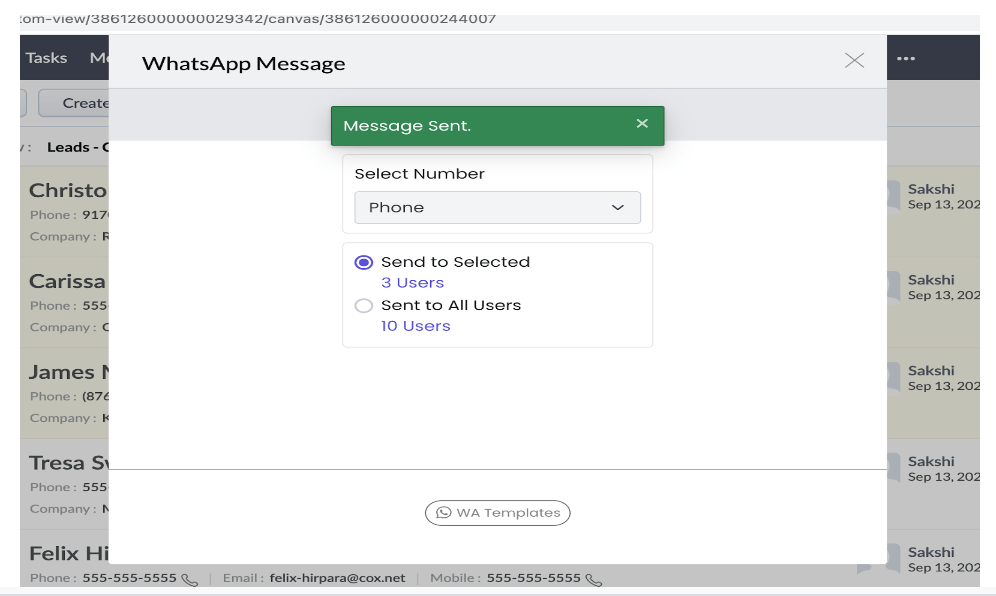Open the more options ellipsis in the top bar
Image resolution: width=996 pixels, height=596 pixels.
[906, 58]
